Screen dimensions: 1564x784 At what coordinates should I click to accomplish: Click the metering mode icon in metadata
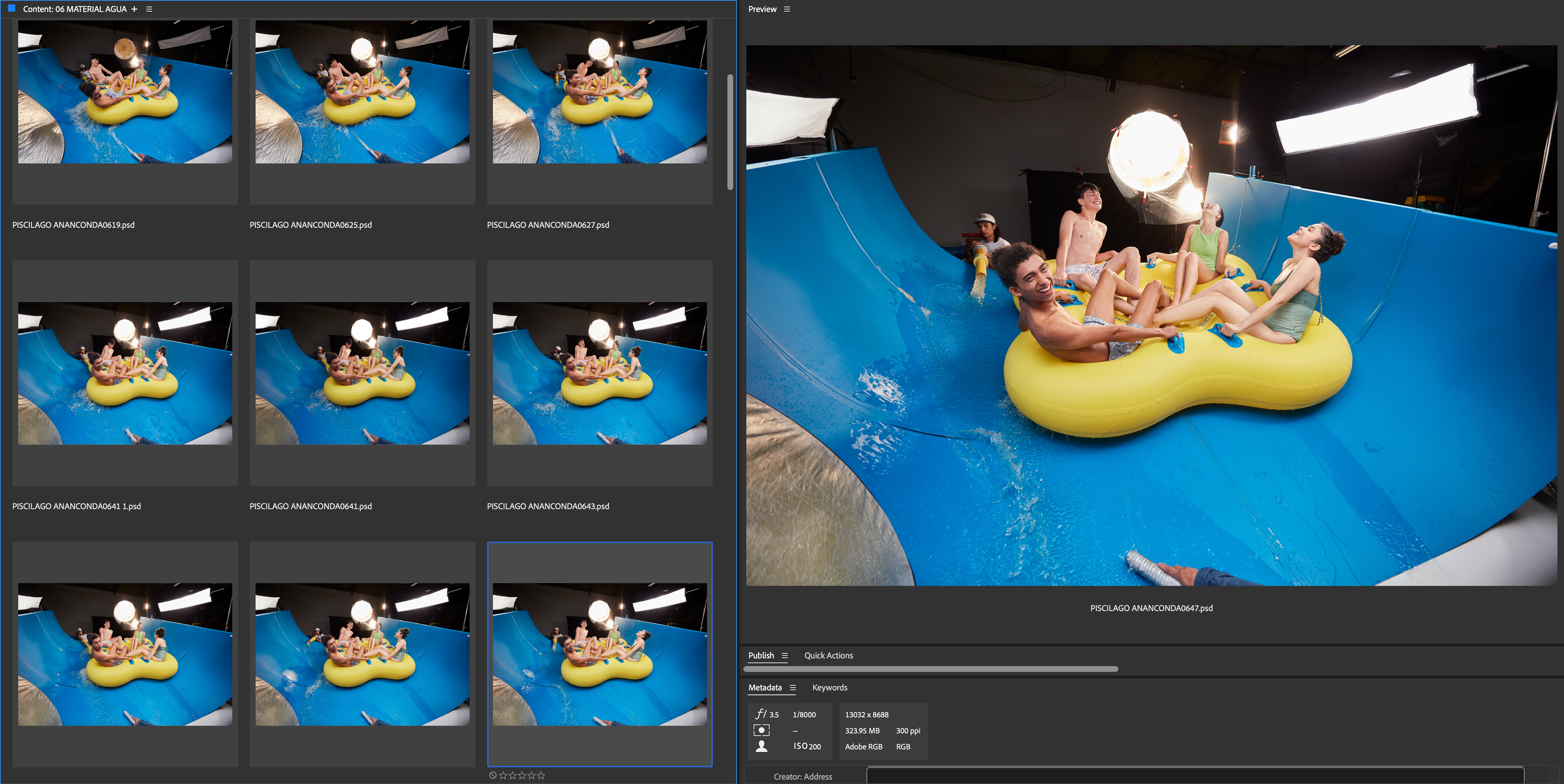pyautogui.click(x=761, y=730)
